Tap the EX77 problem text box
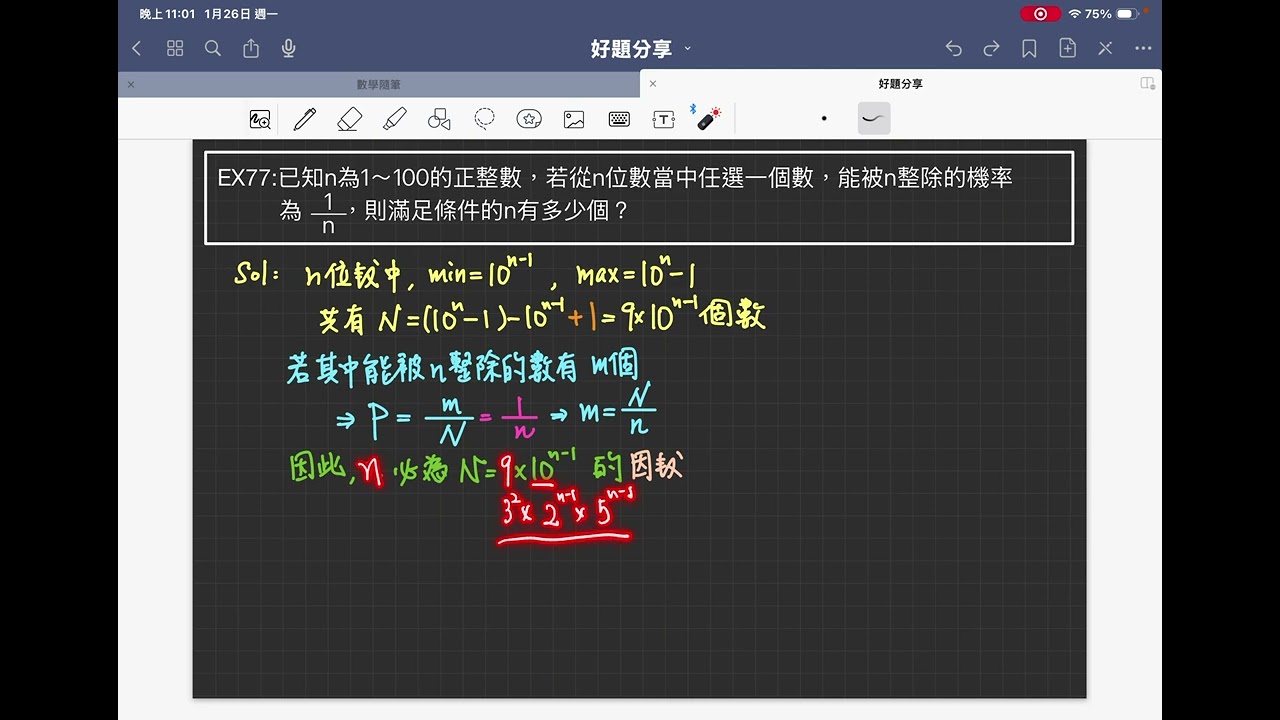 pos(639,197)
